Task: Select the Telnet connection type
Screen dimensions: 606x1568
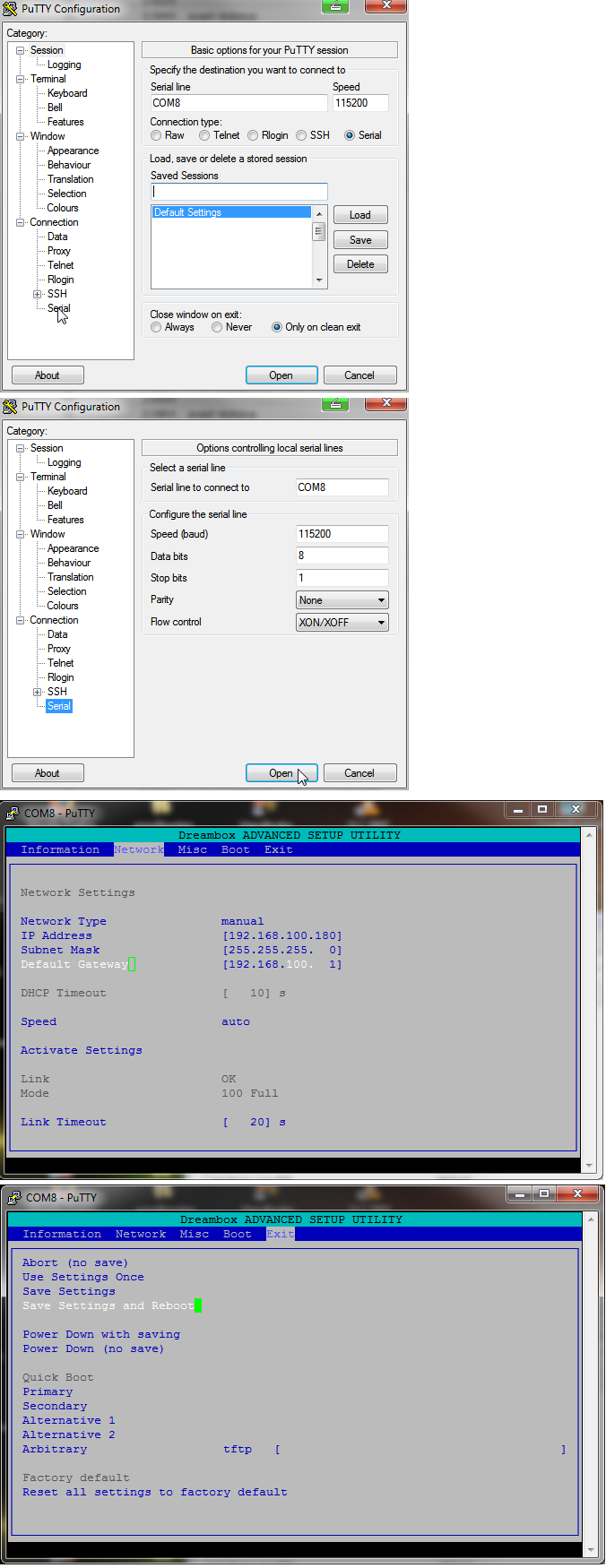Action: pyautogui.click(x=204, y=136)
